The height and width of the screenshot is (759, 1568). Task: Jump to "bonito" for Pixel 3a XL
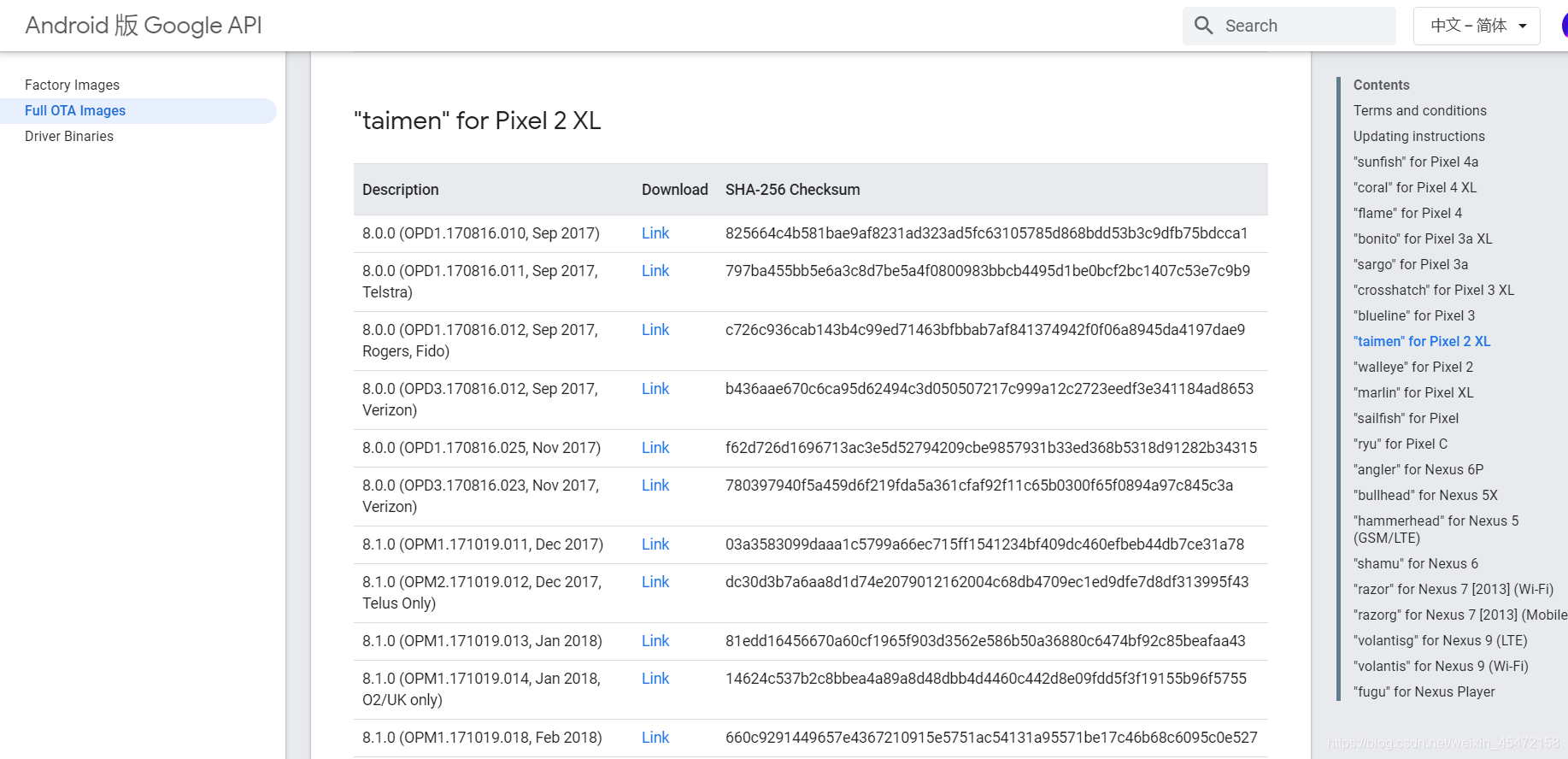click(x=1423, y=238)
